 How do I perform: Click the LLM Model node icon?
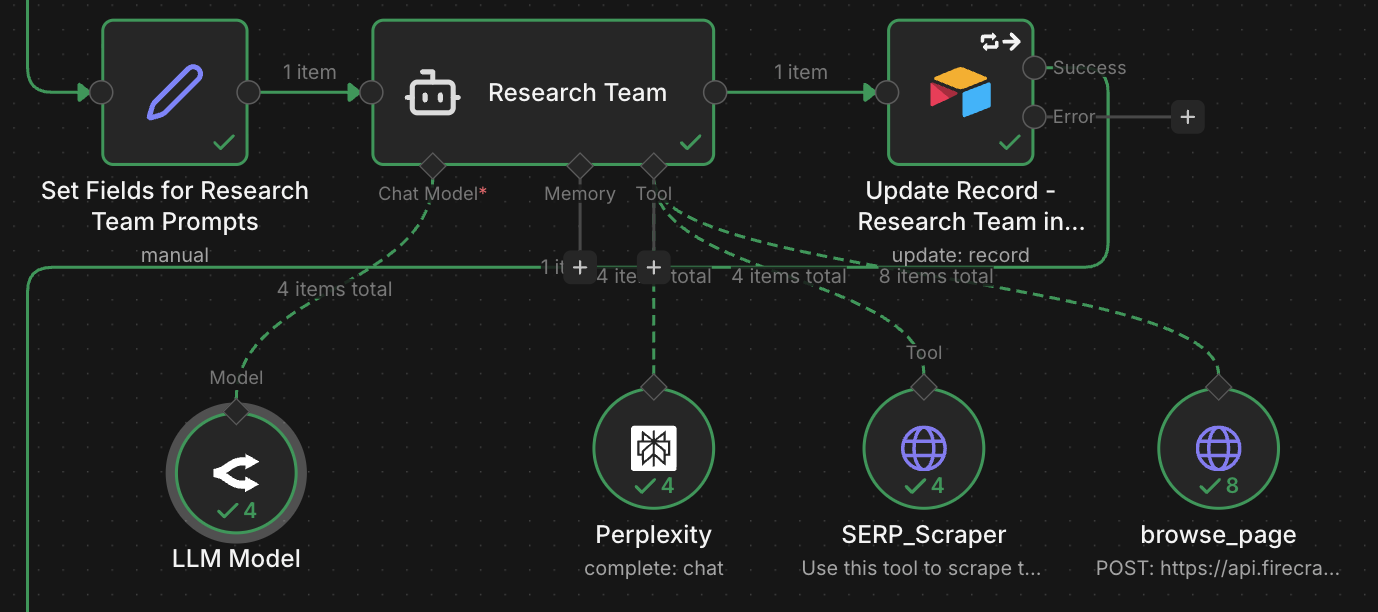pyautogui.click(x=236, y=474)
